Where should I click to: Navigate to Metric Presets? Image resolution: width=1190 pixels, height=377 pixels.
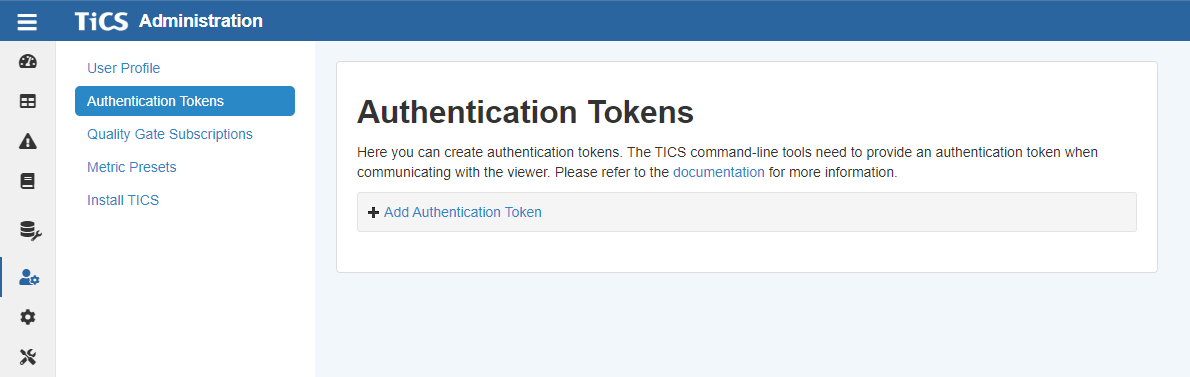coord(132,167)
